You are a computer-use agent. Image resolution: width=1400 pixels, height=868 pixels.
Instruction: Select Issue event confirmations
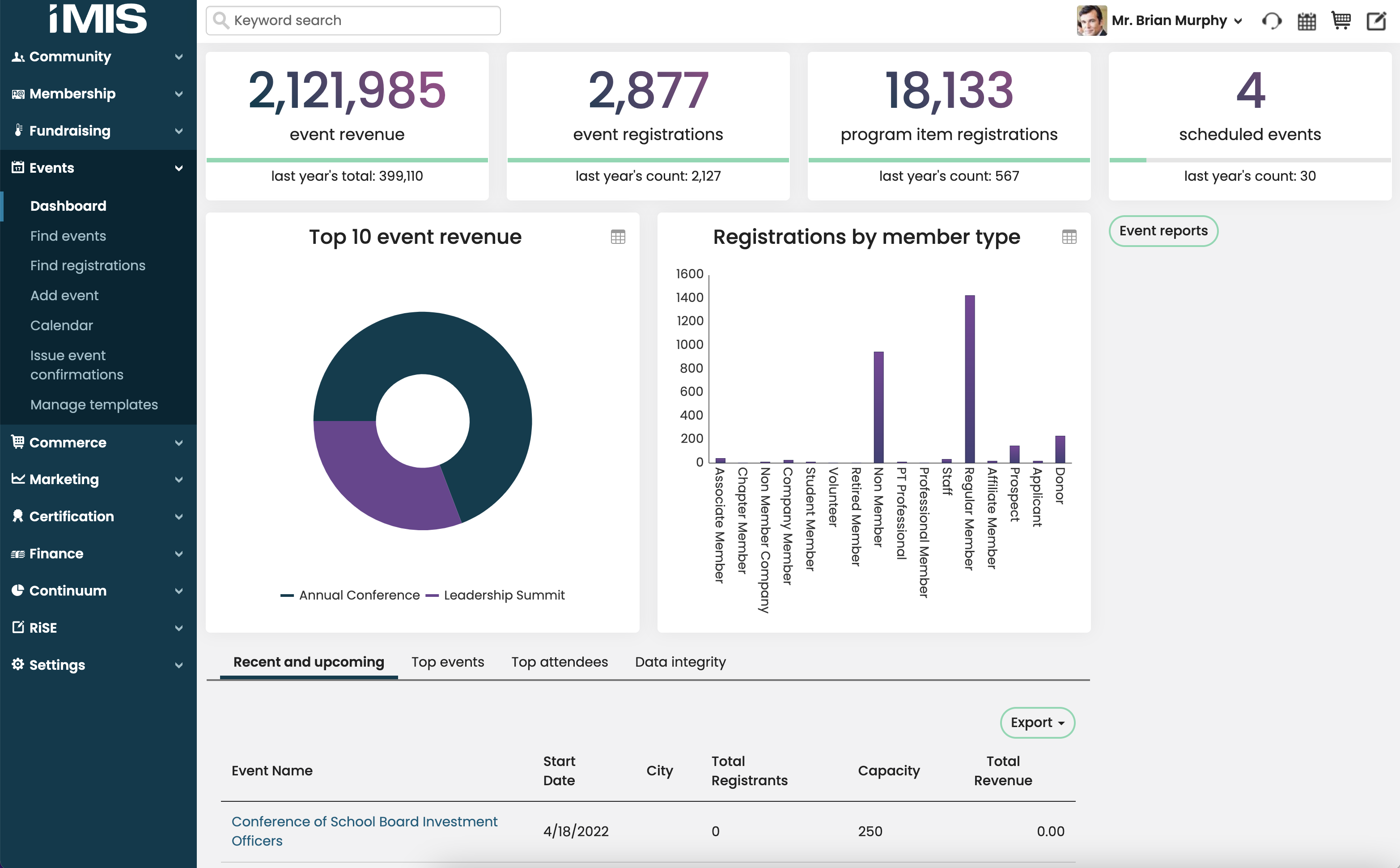tap(76, 365)
